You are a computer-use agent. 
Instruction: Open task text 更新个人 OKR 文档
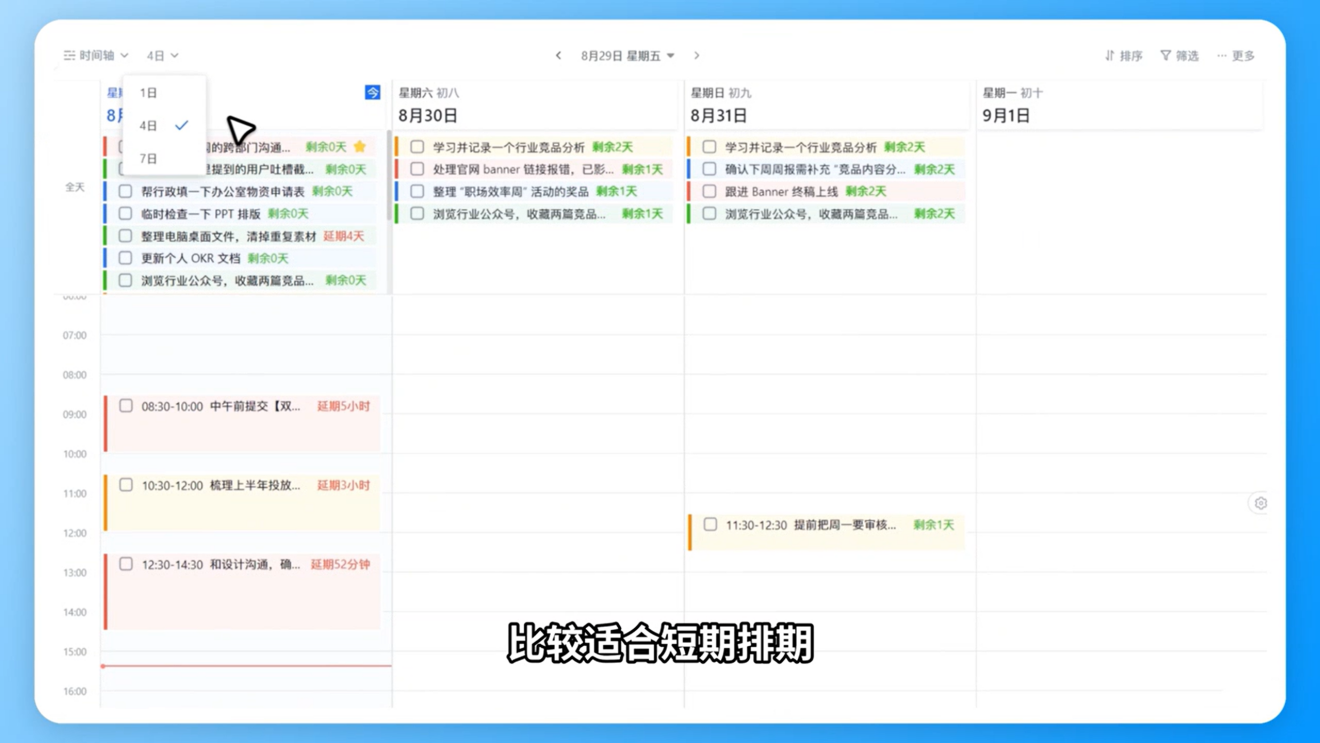click(x=191, y=258)
